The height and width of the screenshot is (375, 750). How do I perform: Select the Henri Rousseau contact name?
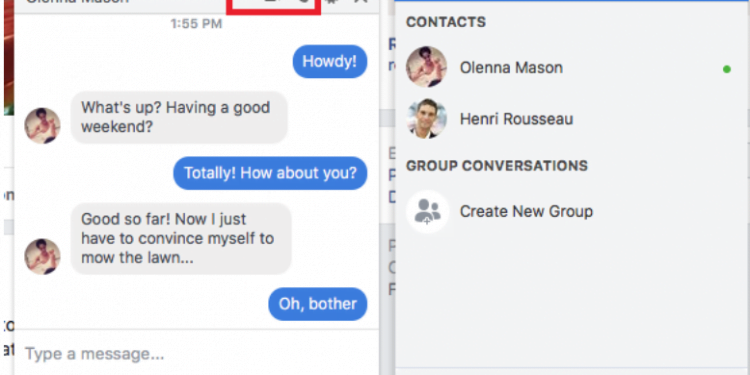click(x=516, y=119)
